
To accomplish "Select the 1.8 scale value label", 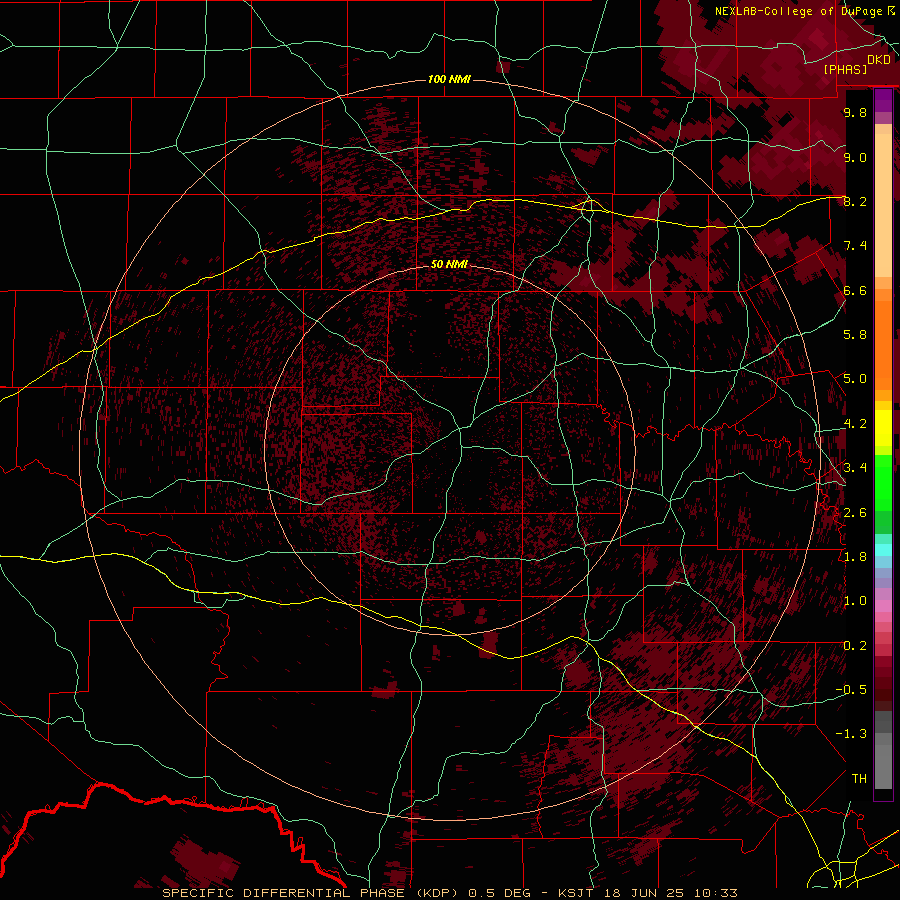I will [x=855, y=557].
